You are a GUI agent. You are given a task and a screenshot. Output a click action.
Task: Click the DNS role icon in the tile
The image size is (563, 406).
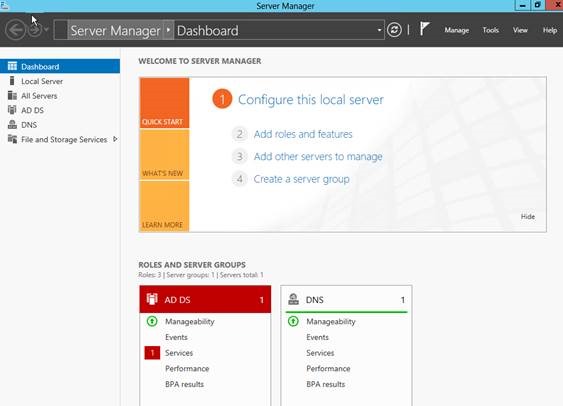pyautogui.click(x=293, y=299)
